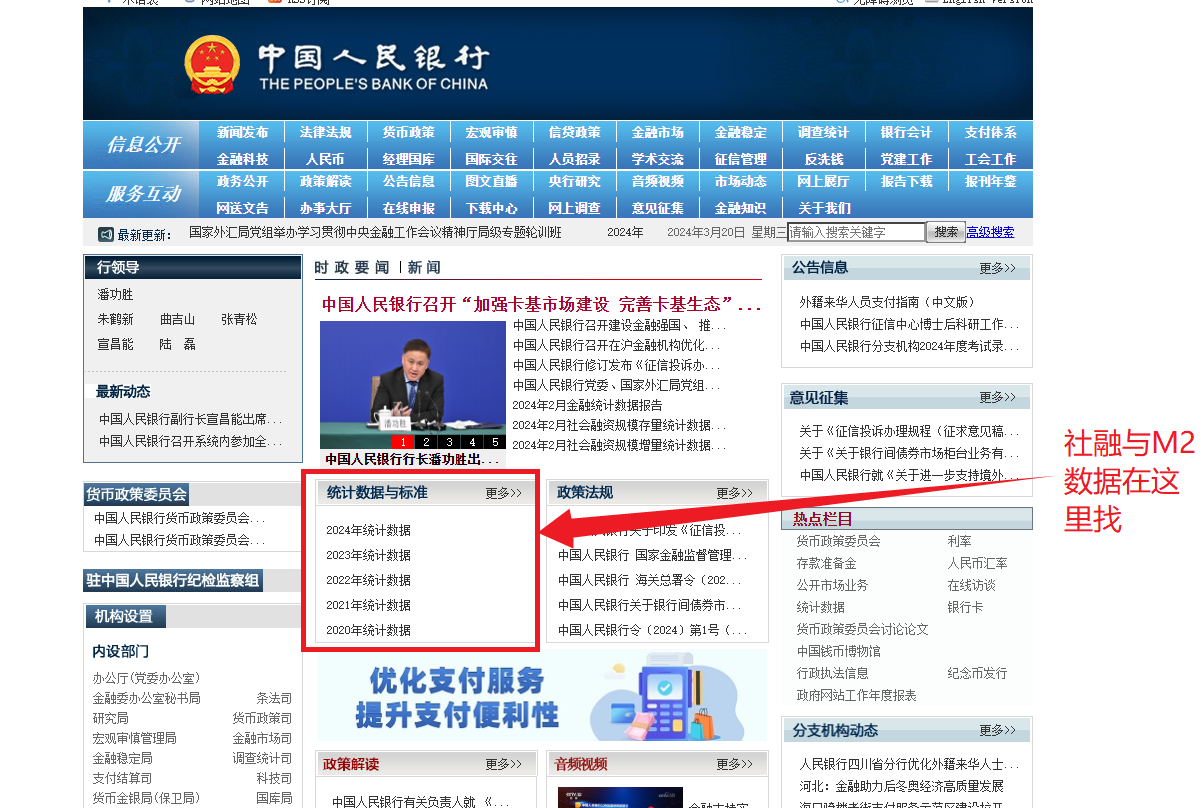Open 关于我们 navigation item
The width and height of the screenshot is (1204, 808).
[824, 208]
